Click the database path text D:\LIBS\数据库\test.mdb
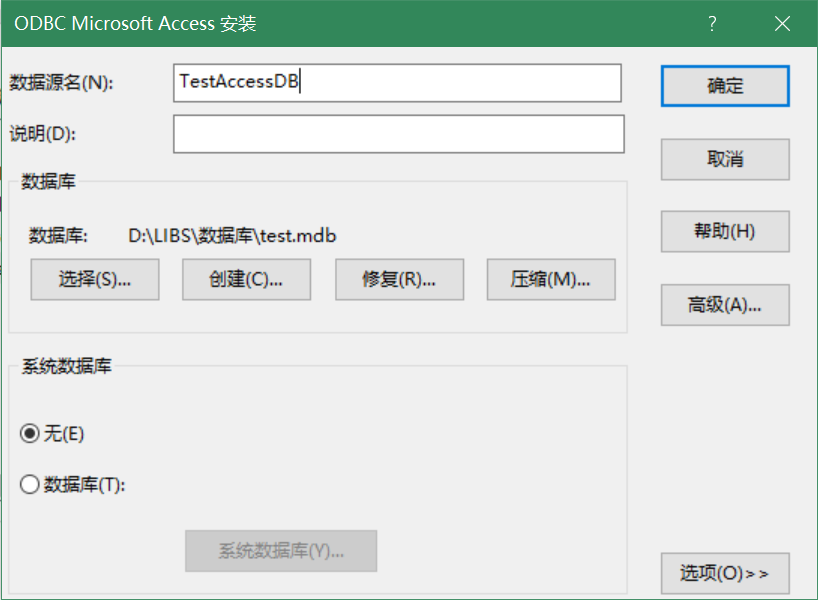This screenshot has height=600, width=818. tap(232, 236)
